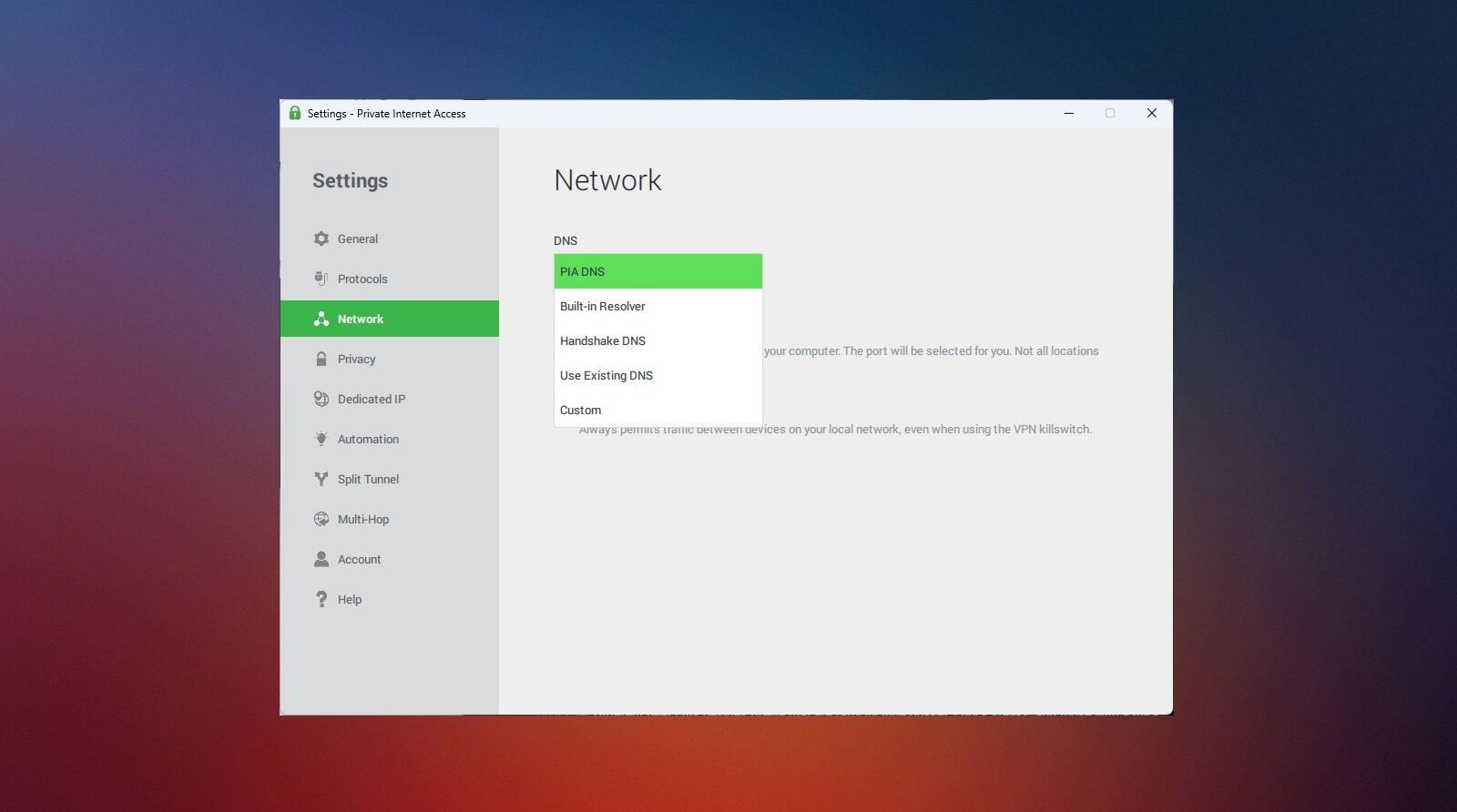Switch to the Protocols settings tab
This screenshot has width=1457, height=812.
(x=390, y=279)
